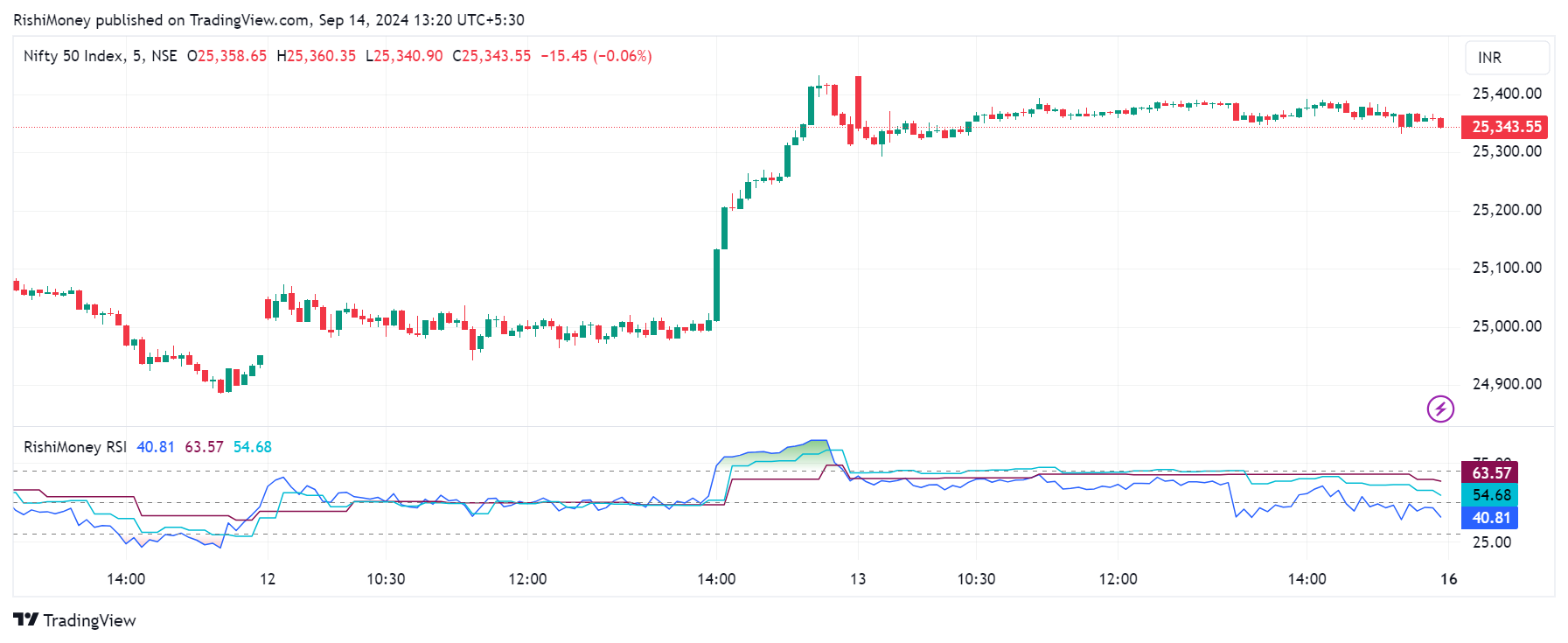Click the TradingView logo at bottom
The image size is (1568, 643).
[x=75, y=620]
